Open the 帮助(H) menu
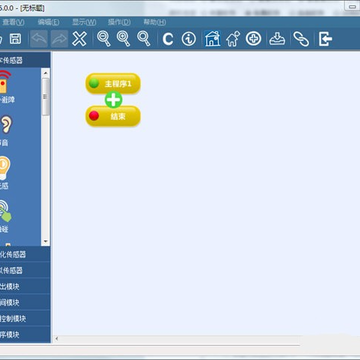 [155, 22]
